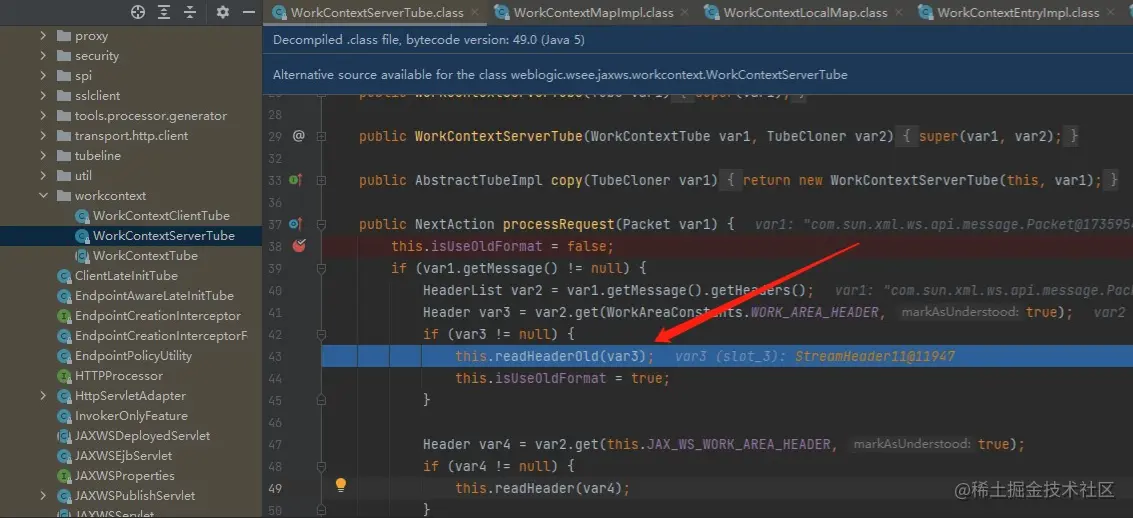
Task: Click the interface icon beside EndpointCreationInterceptor
Action: [64, 316]
